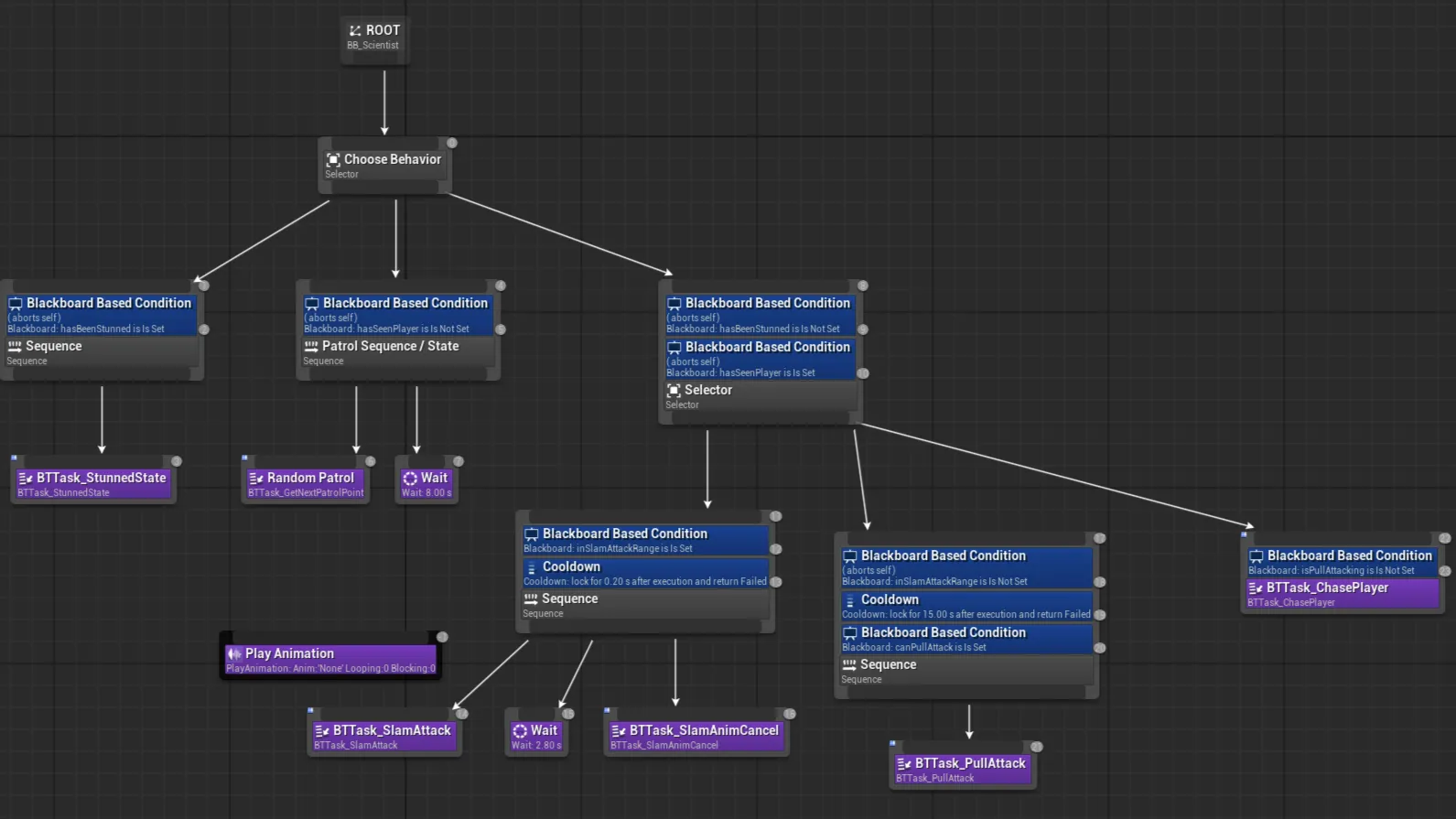Click the Wait 8.00s task node
1456x819 pixels.
click(x=426, y=483)
